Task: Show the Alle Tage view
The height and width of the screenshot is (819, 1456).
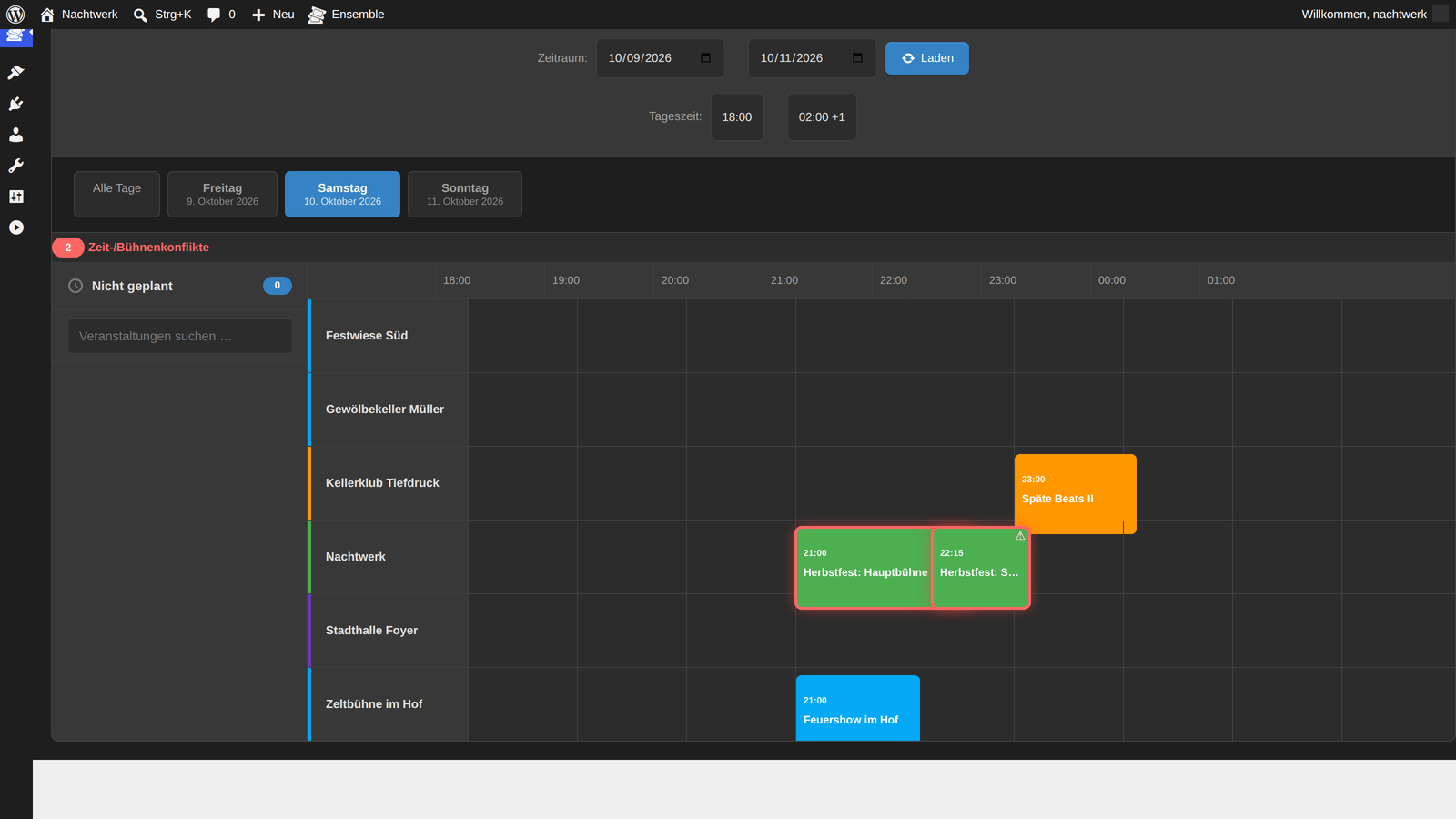Action: tap(116, 194)
